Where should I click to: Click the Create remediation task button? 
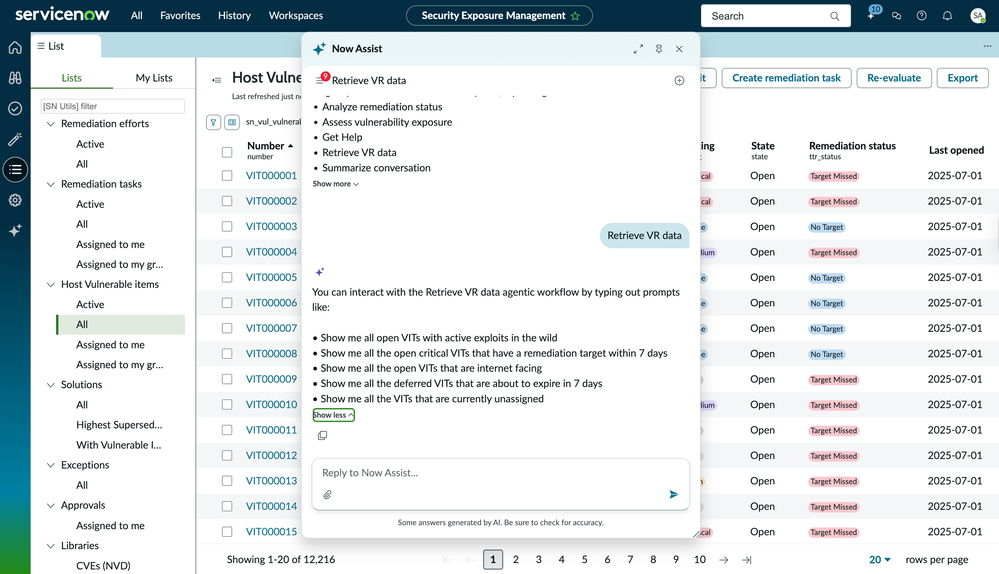coord(786,78)
